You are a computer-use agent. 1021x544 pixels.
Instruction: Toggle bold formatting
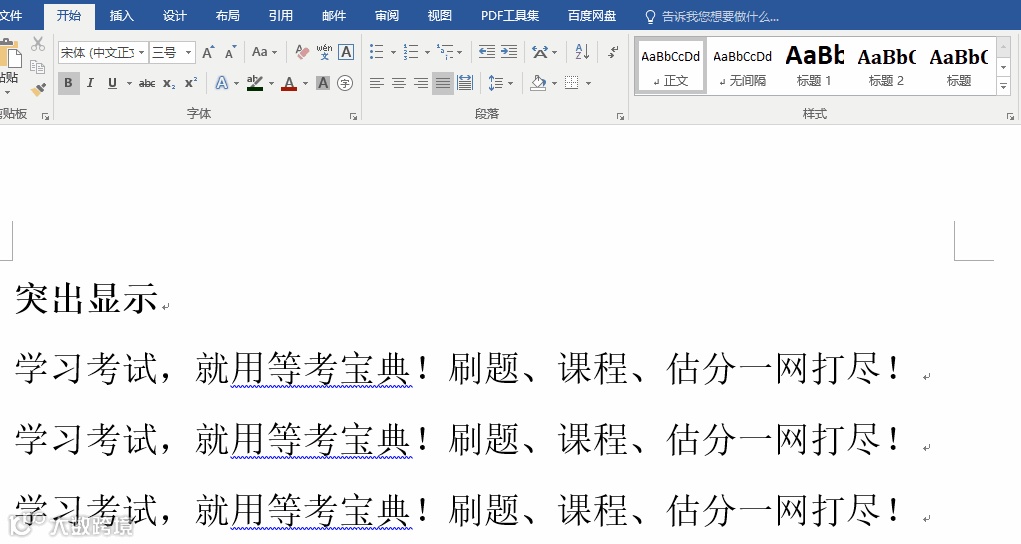(x=68, y=83)
